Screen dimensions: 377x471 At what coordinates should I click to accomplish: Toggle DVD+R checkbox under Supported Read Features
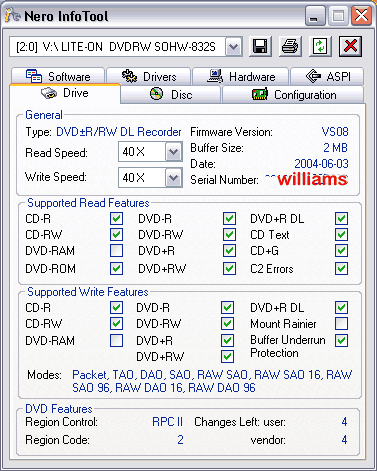click(229, 251)
